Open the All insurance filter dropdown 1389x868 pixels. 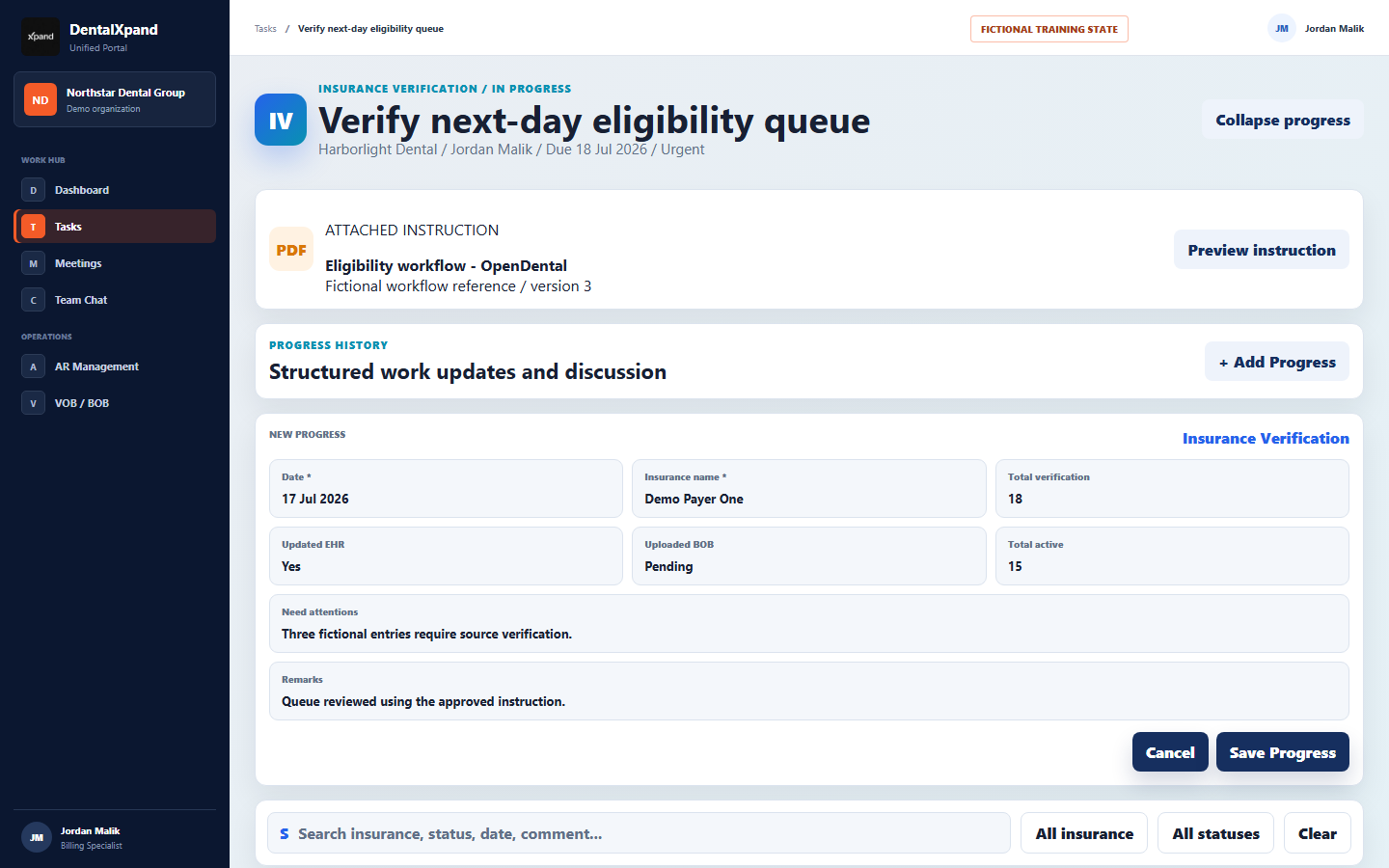pos(1084,833)
